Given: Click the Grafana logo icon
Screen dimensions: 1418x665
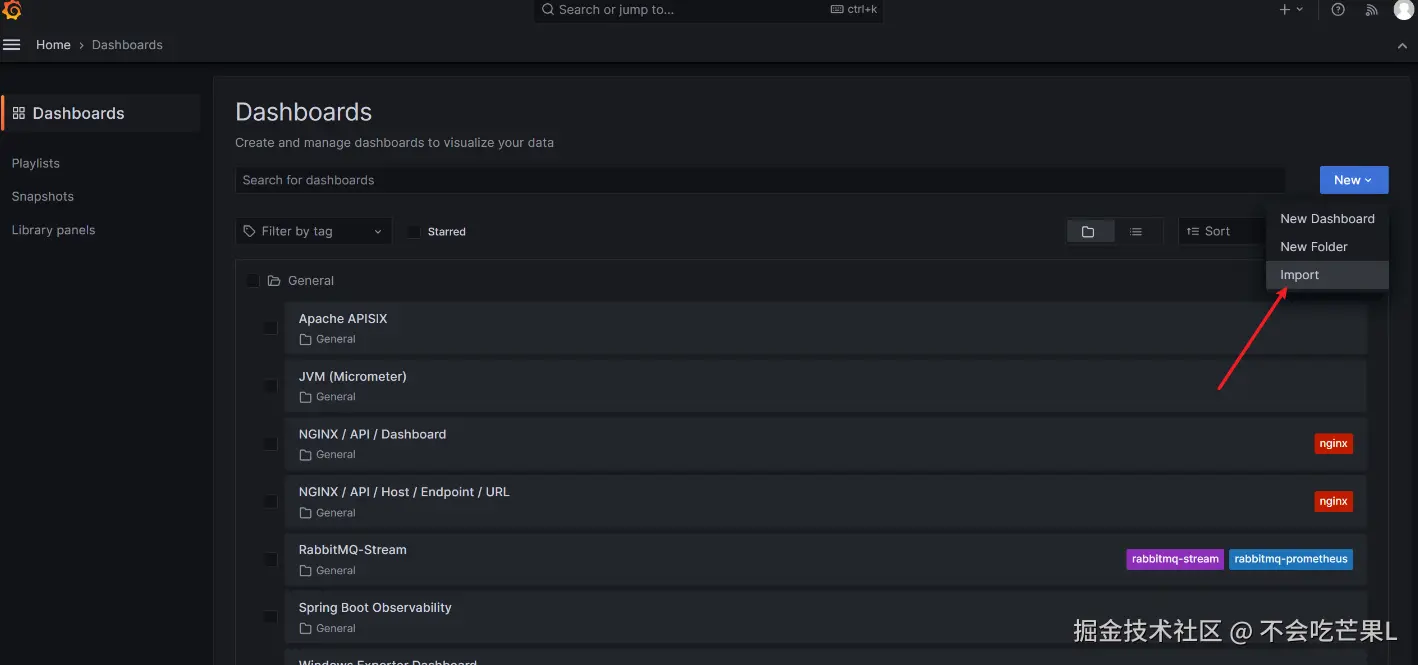Looking at the screenshot, I should [12, 10].
